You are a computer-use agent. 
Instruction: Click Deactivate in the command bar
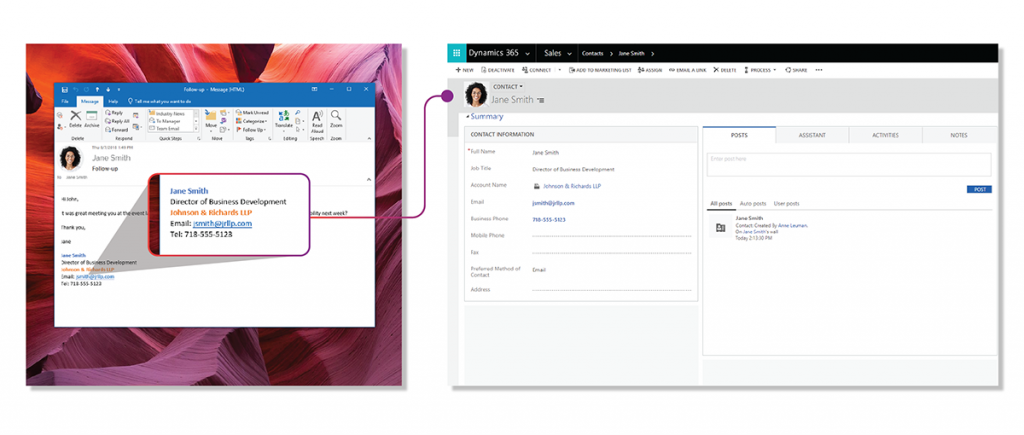pyautogui.click(x=498, y=70)
